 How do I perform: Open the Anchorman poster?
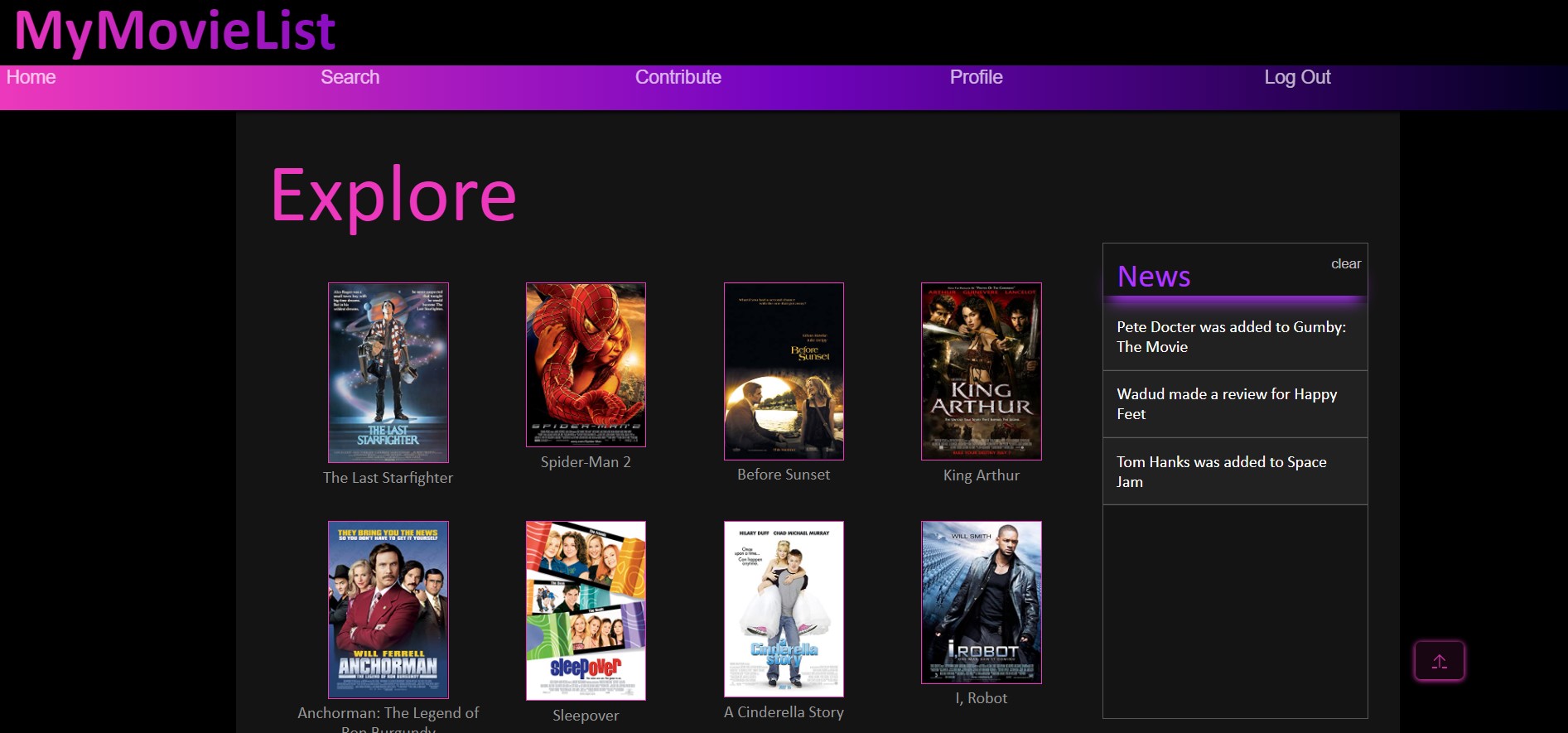coord(388,610)
